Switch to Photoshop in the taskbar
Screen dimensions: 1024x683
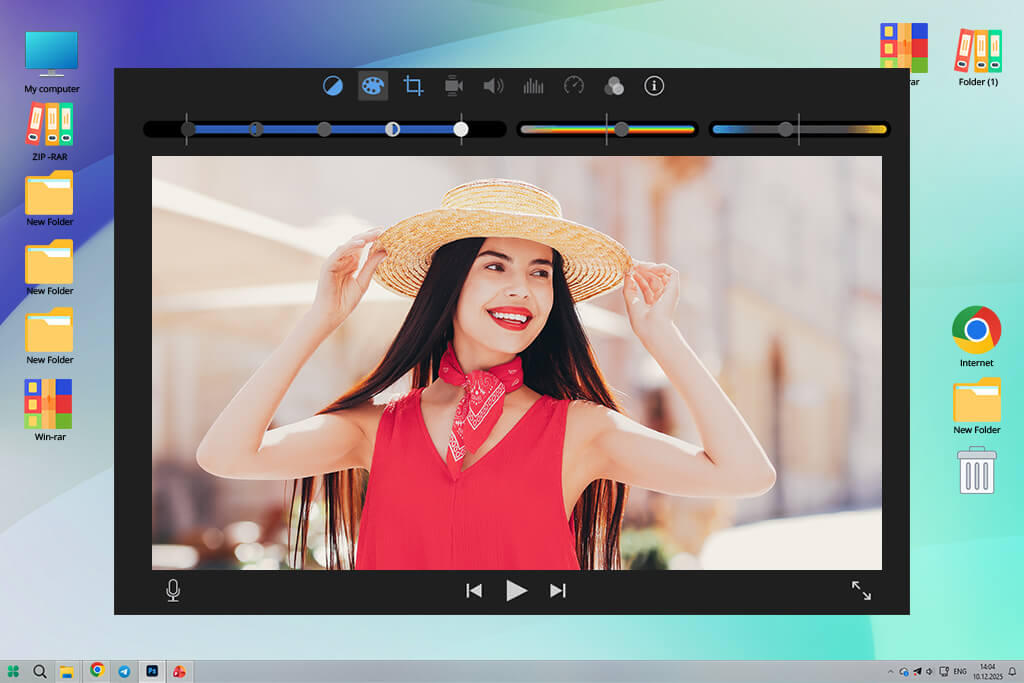152,671
